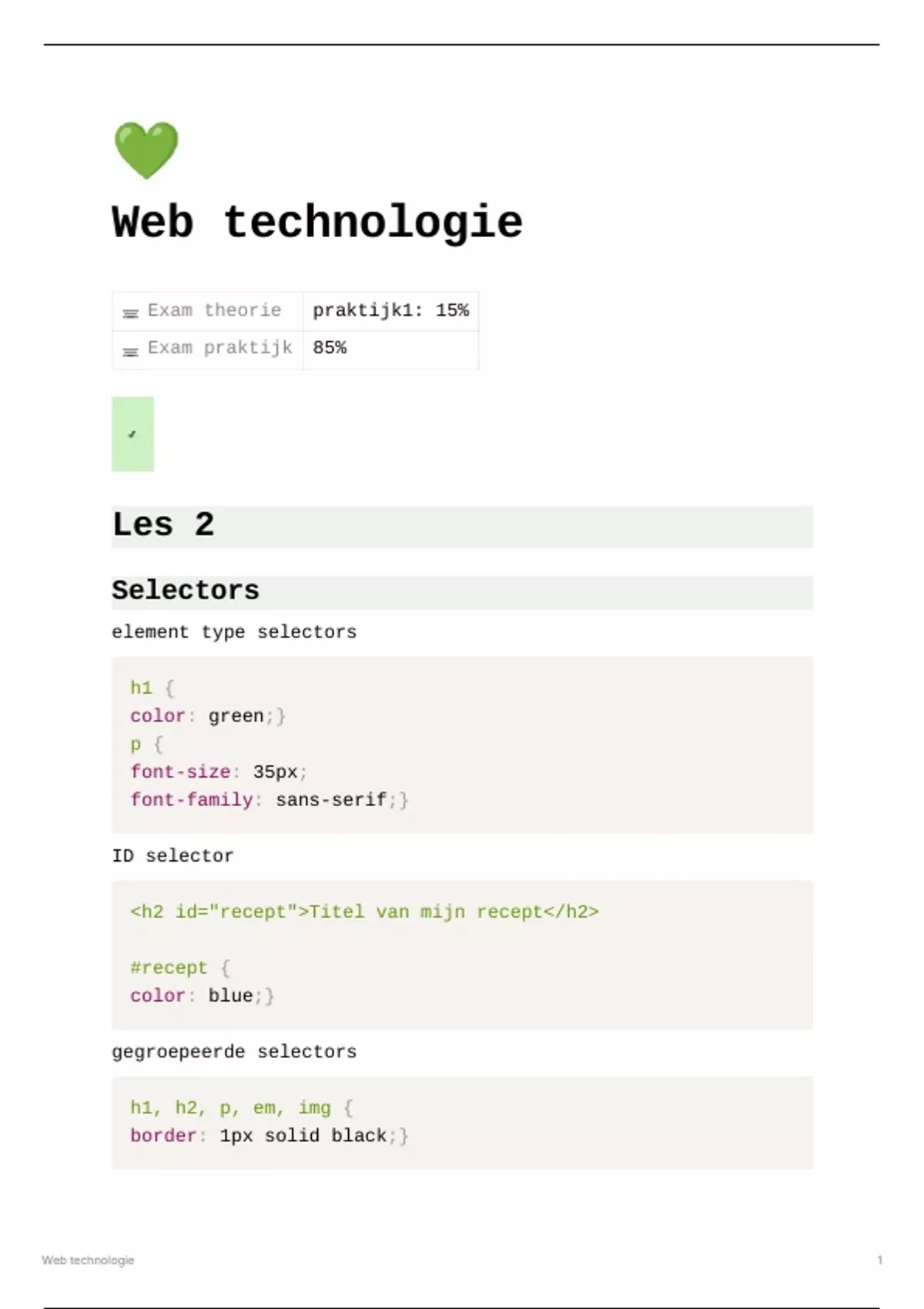Screen dimensions: 924x1309
Task: Click the text property icon beside Exam theorie
Action: click(x=131, y=313)
